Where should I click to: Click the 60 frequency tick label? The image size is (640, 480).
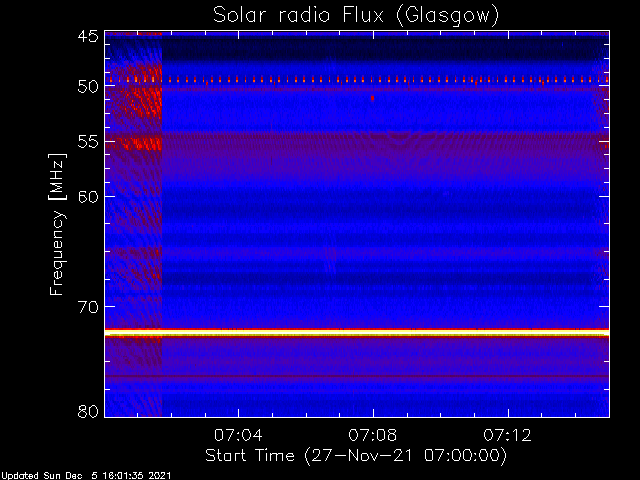pyautogui.click(x=88, y=197)
